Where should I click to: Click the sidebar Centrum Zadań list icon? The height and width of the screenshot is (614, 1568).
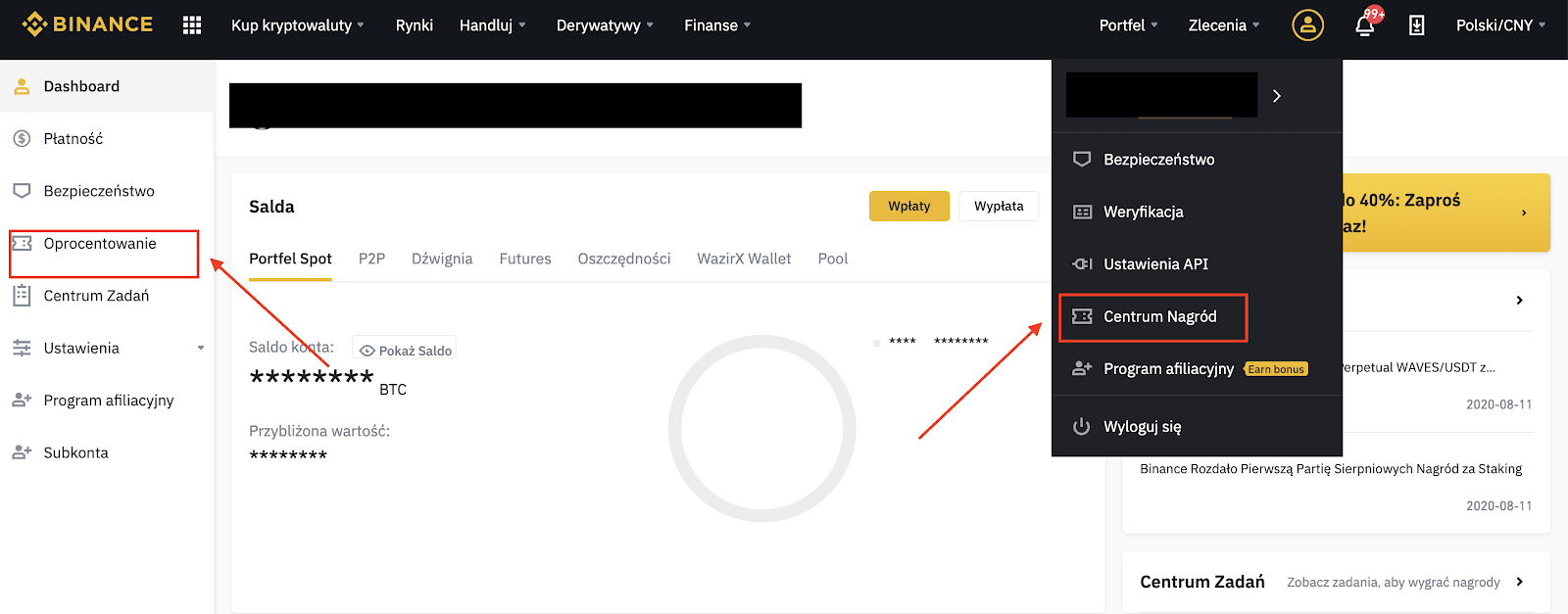(x=22, y=296)
